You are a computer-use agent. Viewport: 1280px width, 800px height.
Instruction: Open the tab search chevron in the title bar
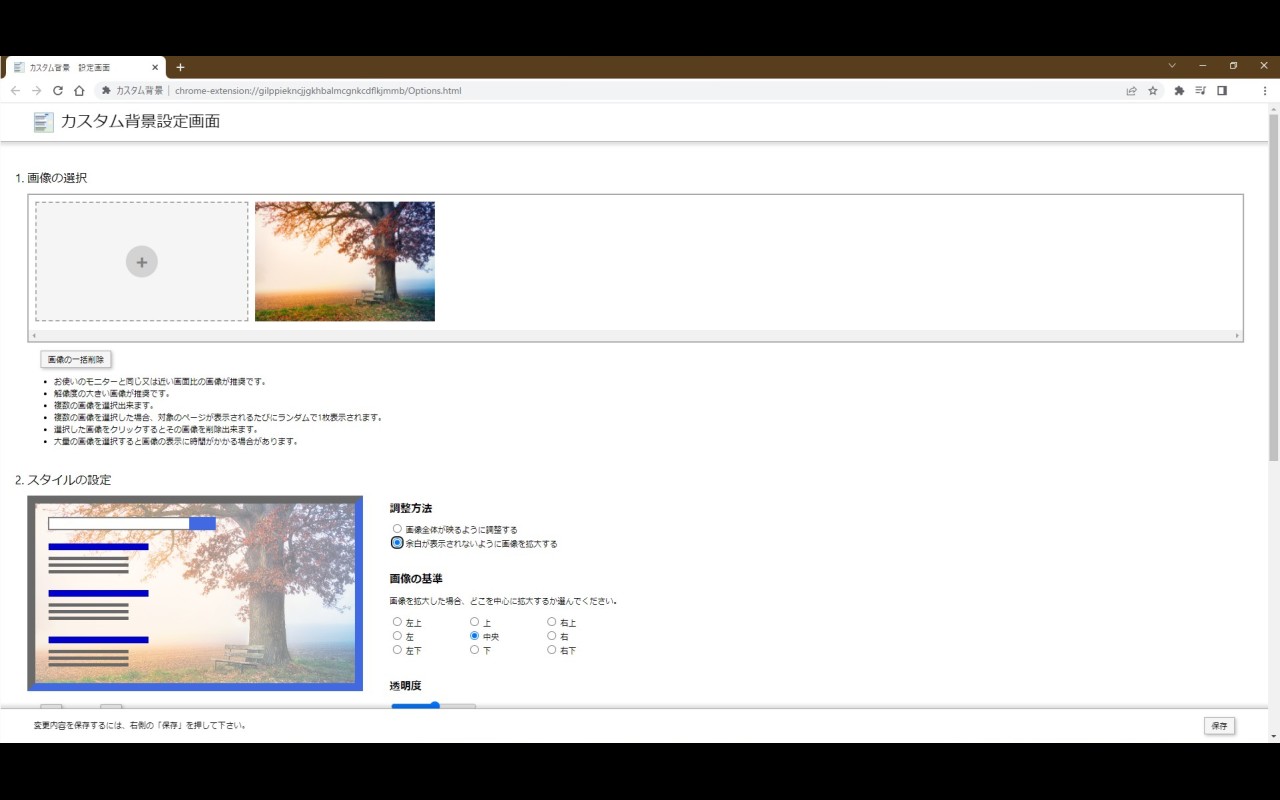pos(1172,63)
